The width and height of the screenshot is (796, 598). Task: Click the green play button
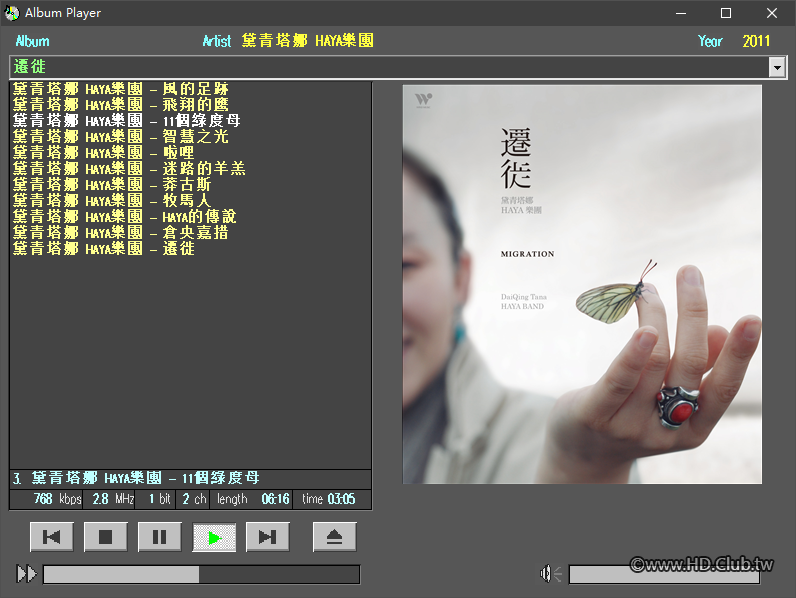click(x=214, y=537)
